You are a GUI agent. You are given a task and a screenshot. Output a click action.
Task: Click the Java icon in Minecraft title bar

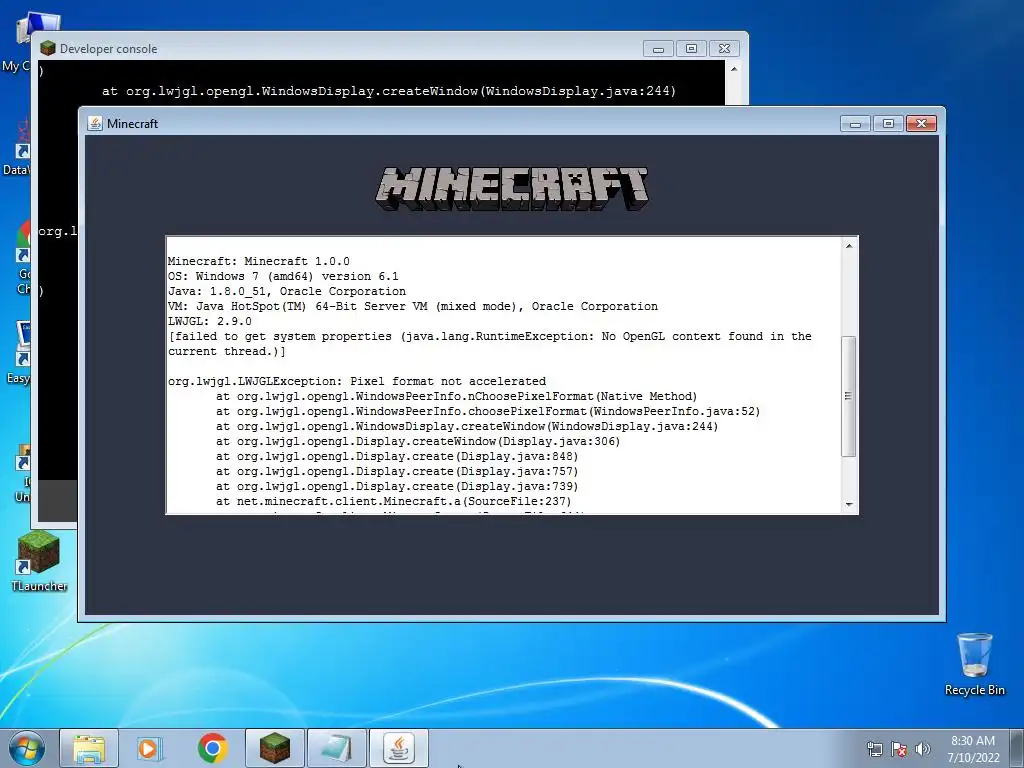[x=95, y=123]
